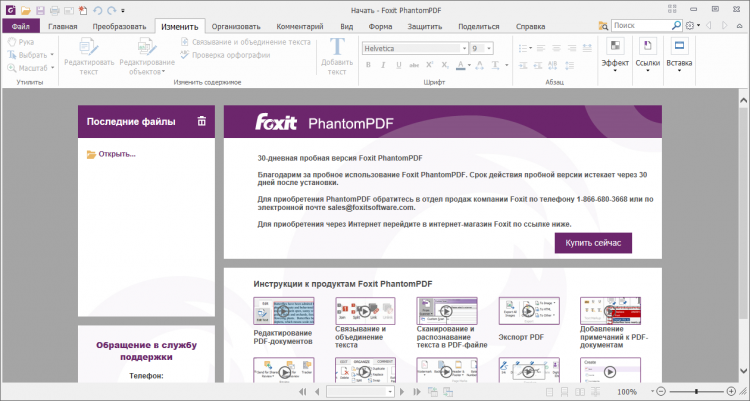Click the zoom slider handle in status bar

tap(696, 392)
